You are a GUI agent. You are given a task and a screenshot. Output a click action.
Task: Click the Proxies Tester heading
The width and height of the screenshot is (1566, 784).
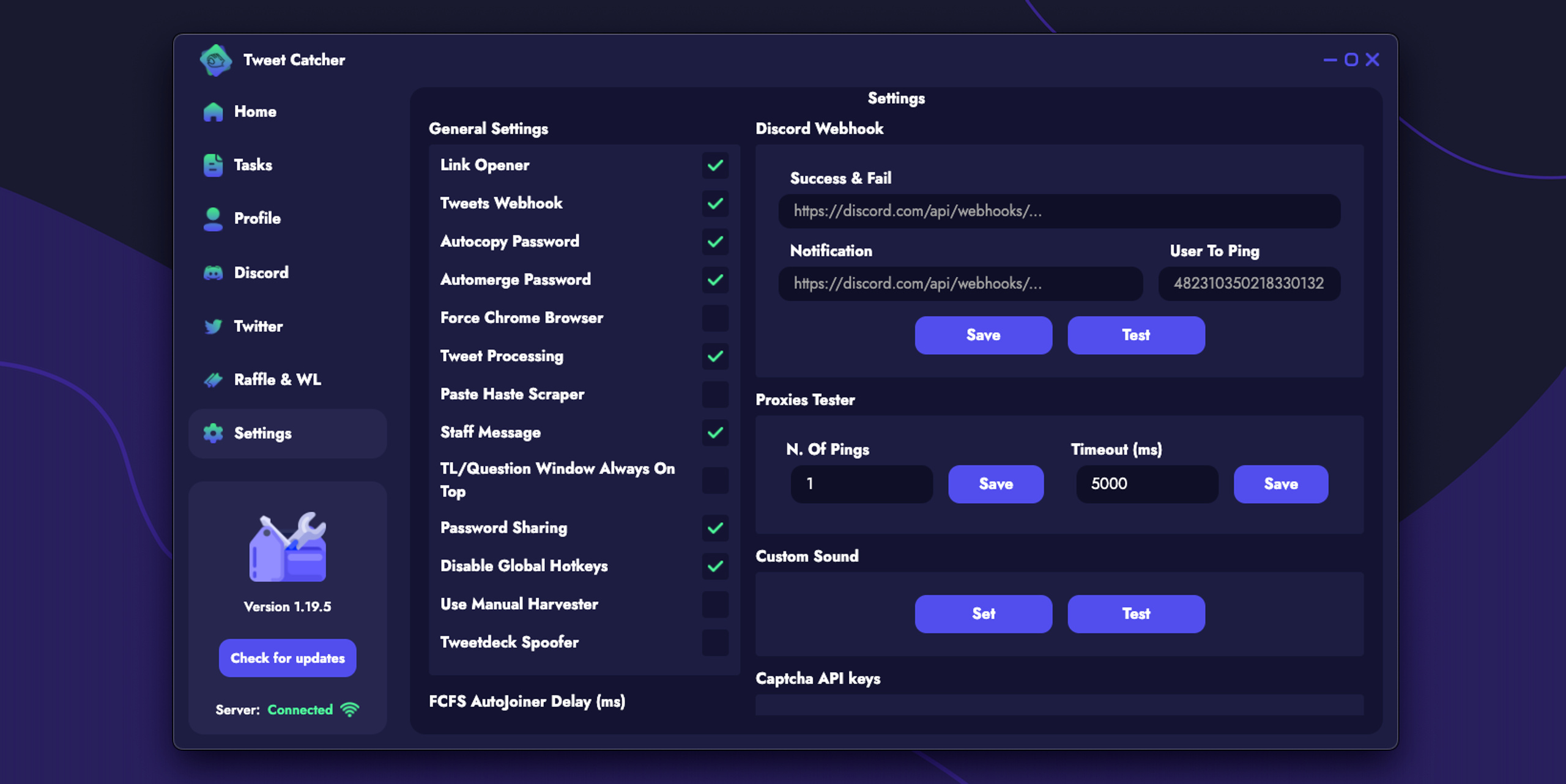click(805, 400)
